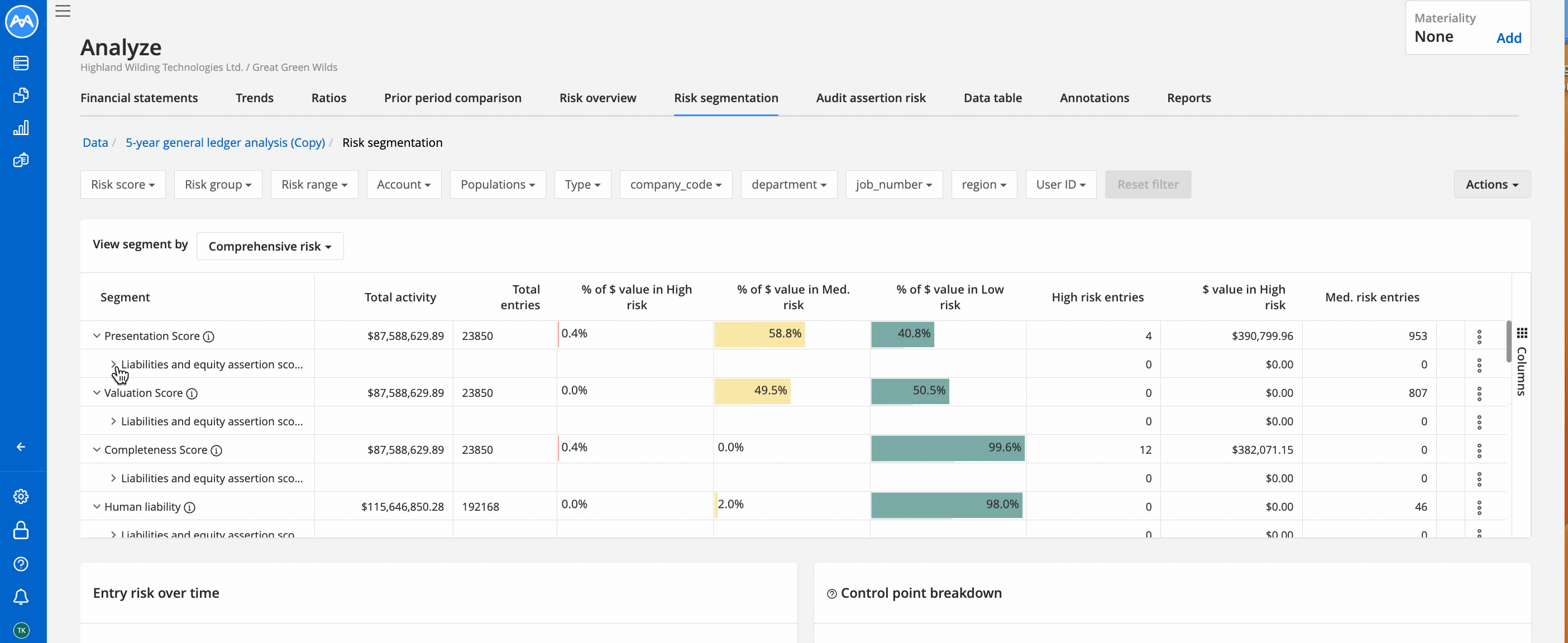Click the settings gear in the sidebar
Image resolution: width=1568 pixels, height=643 pixels.
tap(21, 496)
